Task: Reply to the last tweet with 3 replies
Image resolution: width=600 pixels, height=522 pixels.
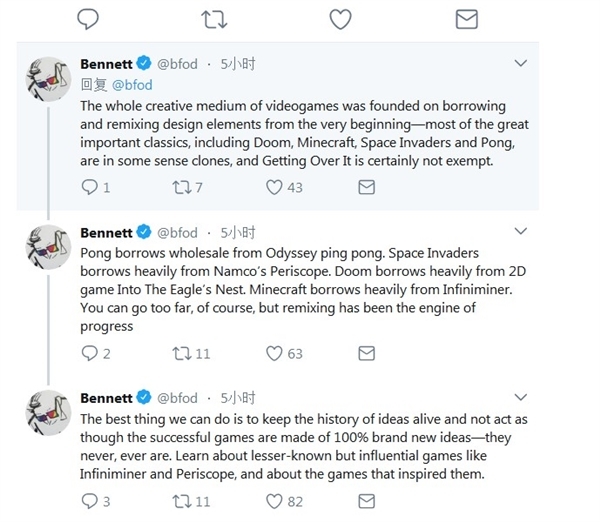Action: (89, 501)
